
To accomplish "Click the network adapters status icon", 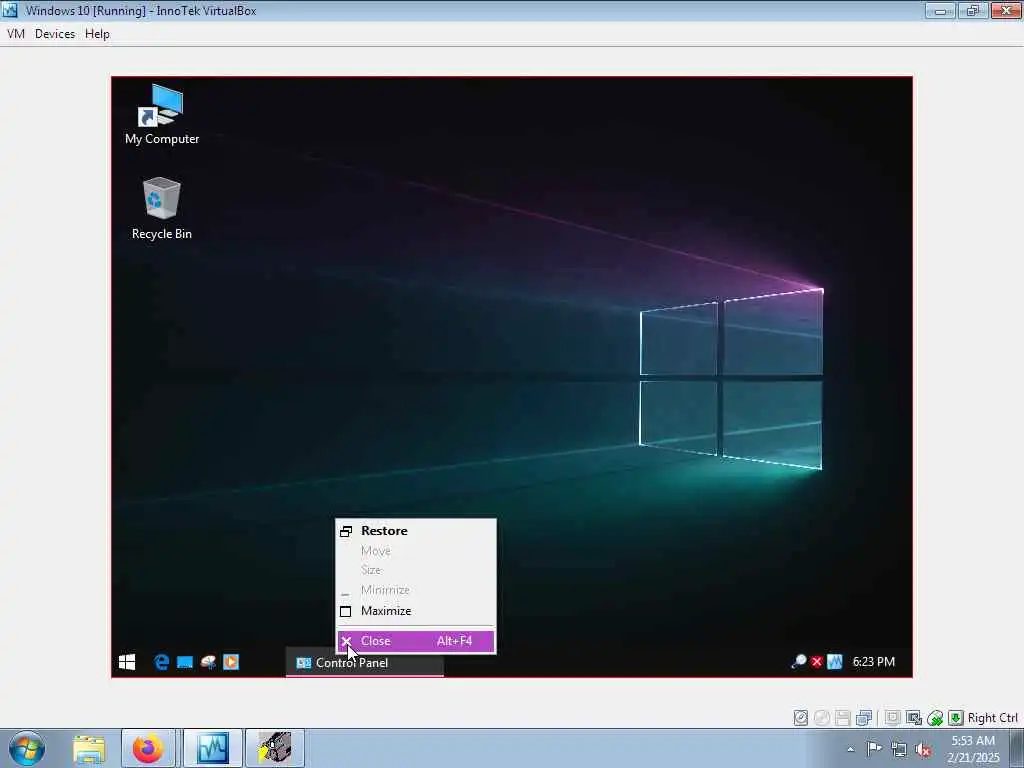I will [864, 718].
